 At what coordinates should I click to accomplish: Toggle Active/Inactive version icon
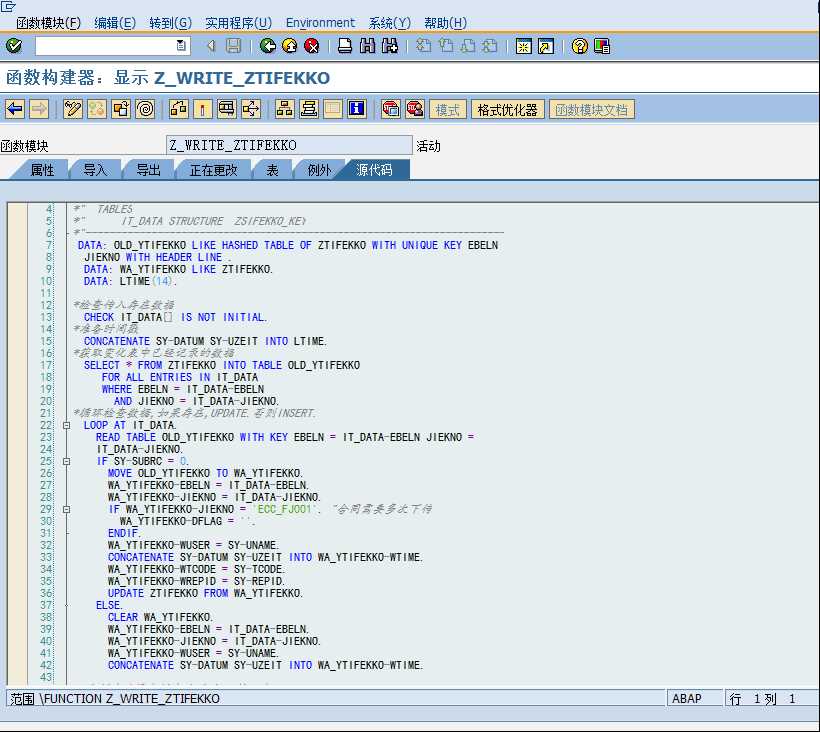(97, 109)
